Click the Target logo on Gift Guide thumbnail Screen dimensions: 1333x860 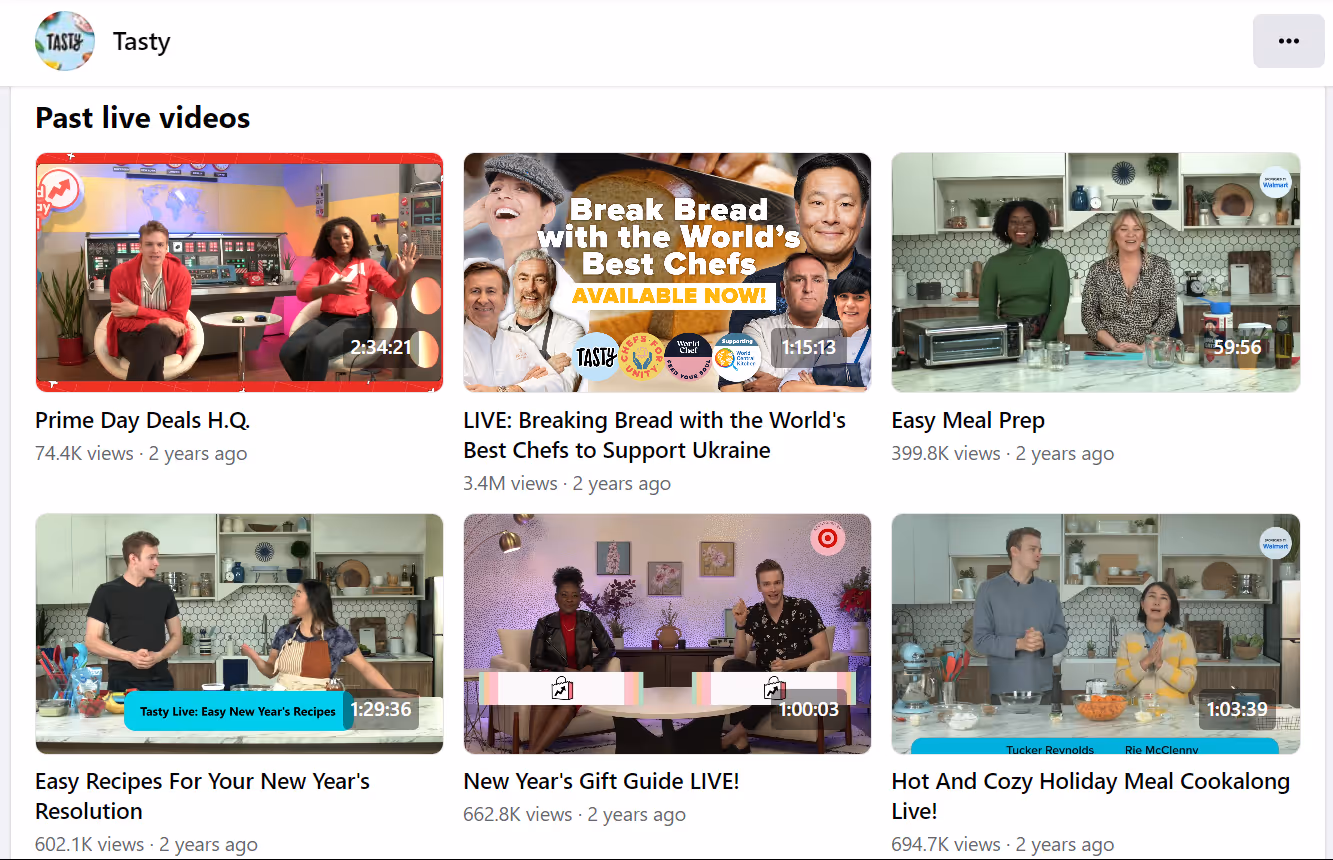826,539
